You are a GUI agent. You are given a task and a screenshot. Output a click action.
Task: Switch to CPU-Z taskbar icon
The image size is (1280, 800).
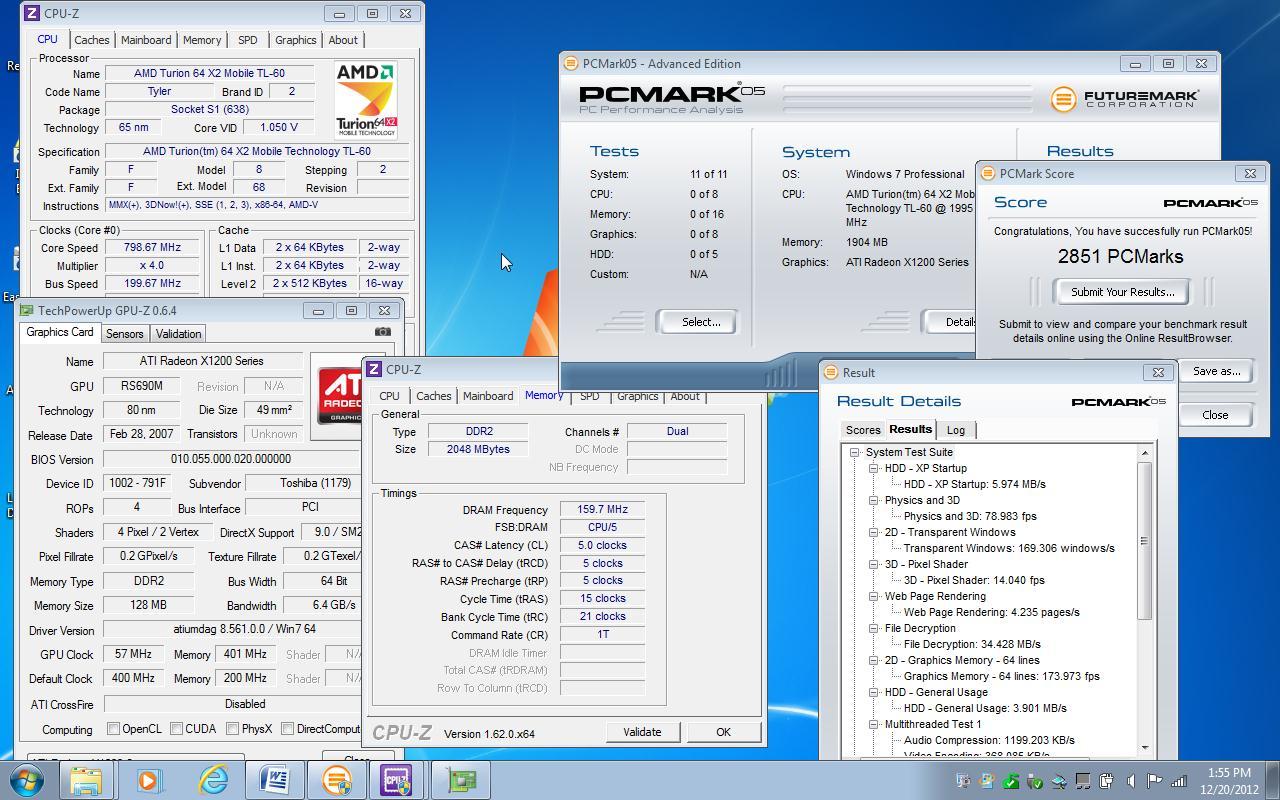click(x=398, y=780)
